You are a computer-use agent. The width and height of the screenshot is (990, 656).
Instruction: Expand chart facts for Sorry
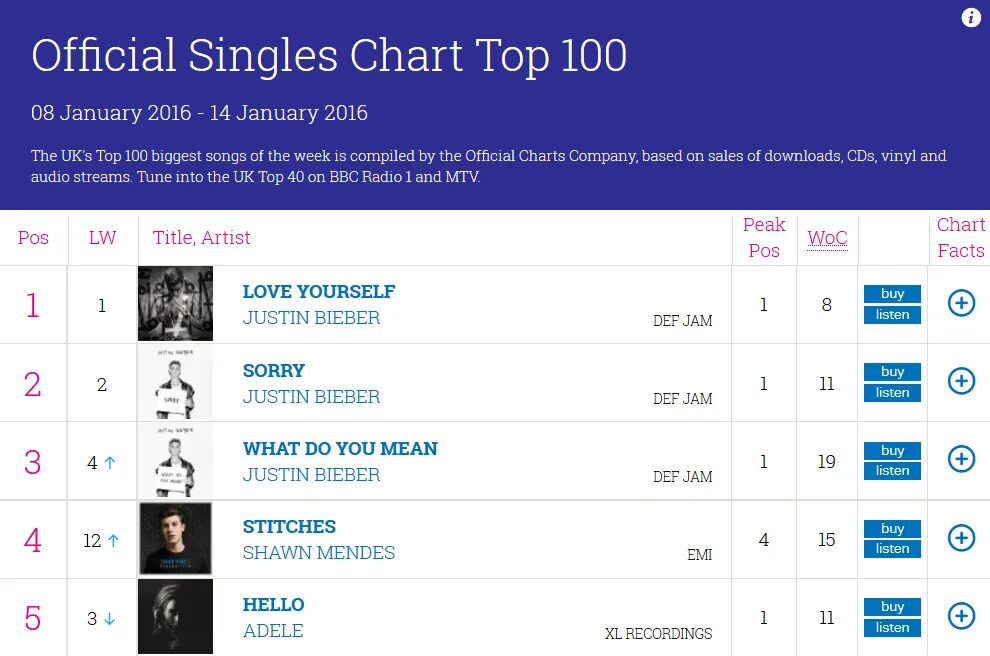point(961,381)
